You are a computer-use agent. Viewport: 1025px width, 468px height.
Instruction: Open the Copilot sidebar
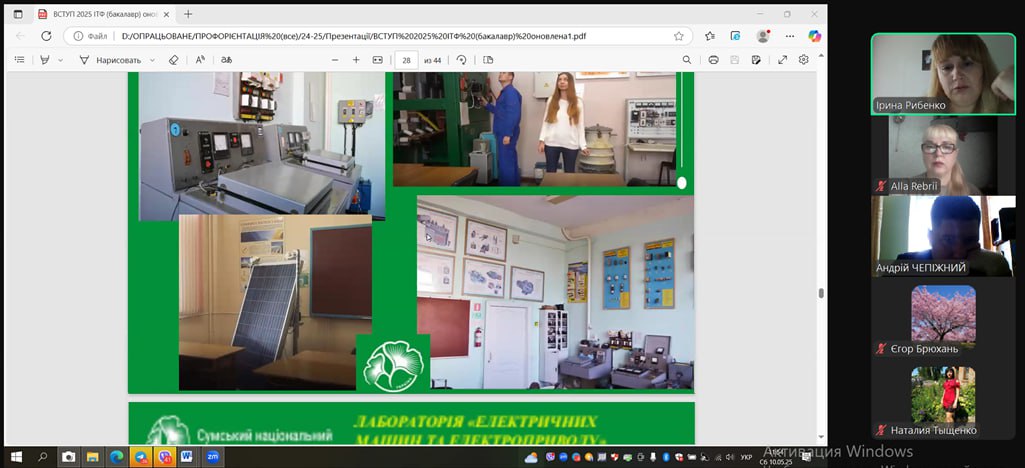tap(814, 36)
